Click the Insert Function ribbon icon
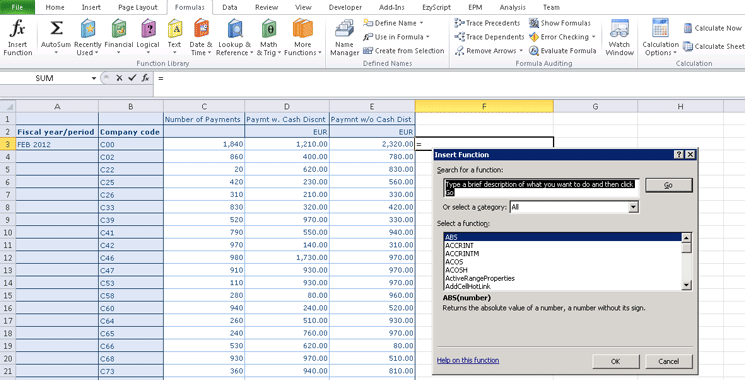This screenshot has height=380, width=745. click(18, 38)
